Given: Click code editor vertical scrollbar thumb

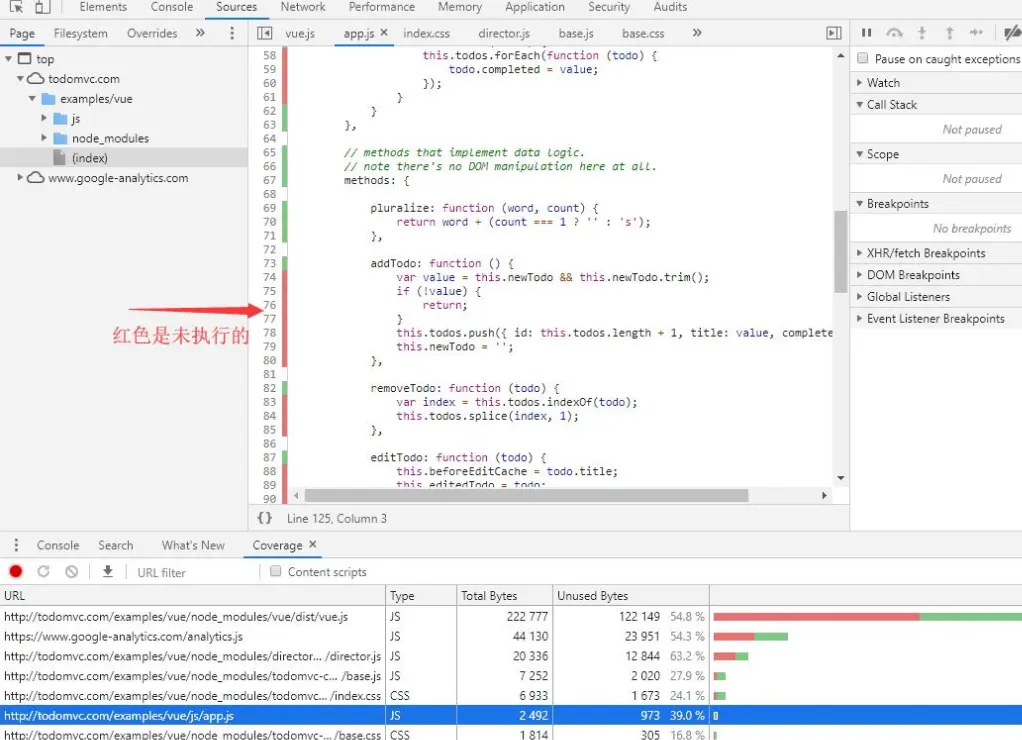Looking at the screenshot, I should click(x=841, y=252).
